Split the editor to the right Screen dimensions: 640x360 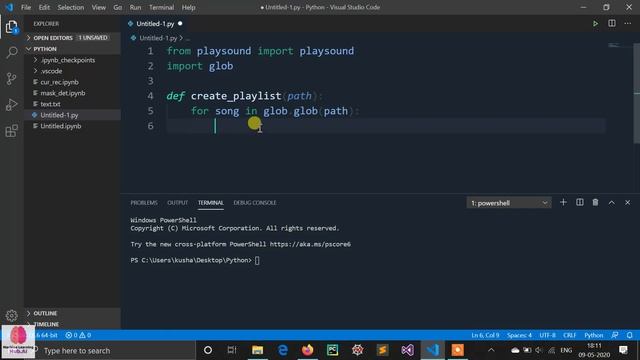pyautogui.click(x=612, y=23)
